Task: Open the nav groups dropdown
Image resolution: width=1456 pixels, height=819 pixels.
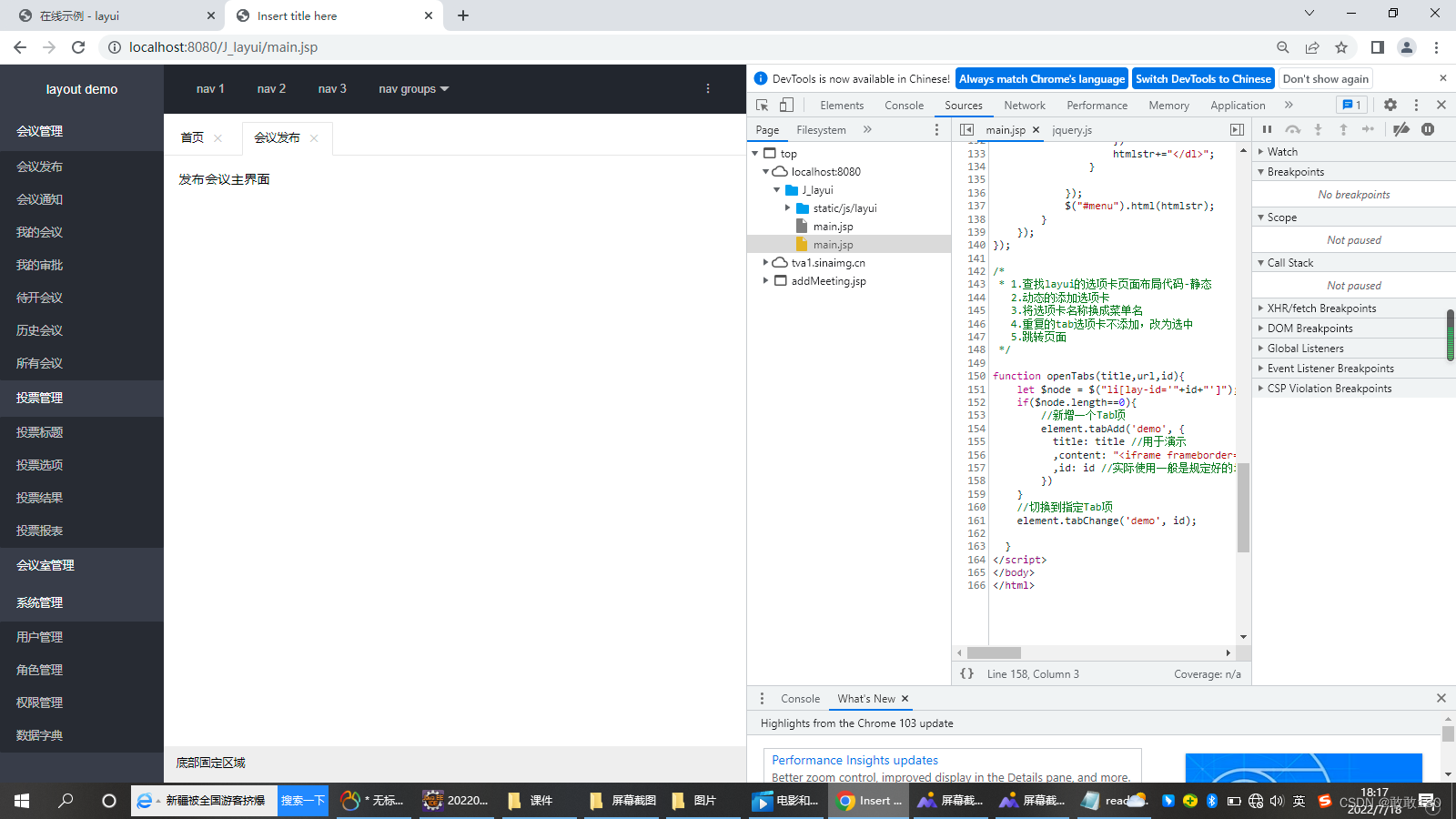Action: point(414,88)
